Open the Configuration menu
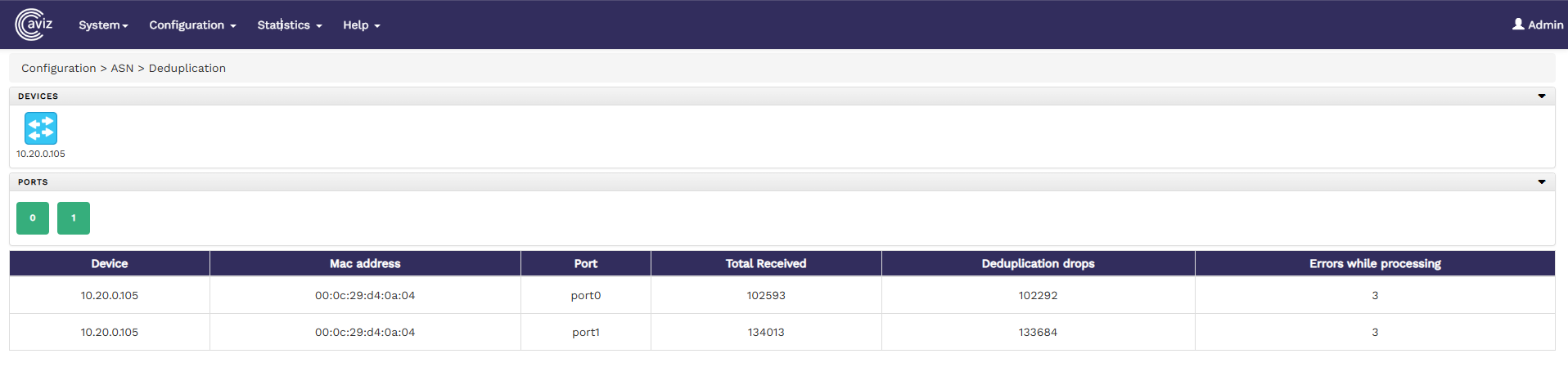Image resolution: width=1568 pixels, height=376 pixels. [x=192, y=25]
